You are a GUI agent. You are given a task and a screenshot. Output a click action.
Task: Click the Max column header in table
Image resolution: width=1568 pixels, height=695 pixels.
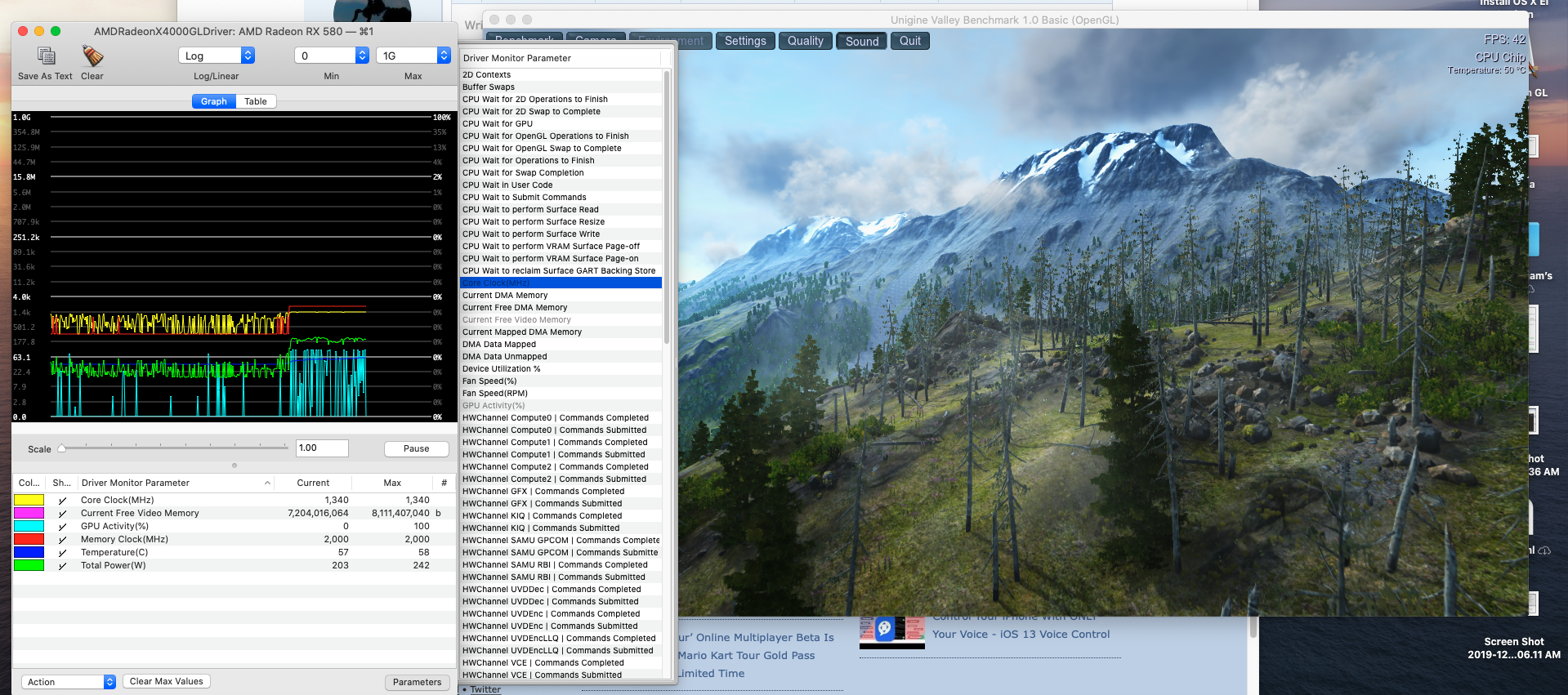[x=392, y=483]
